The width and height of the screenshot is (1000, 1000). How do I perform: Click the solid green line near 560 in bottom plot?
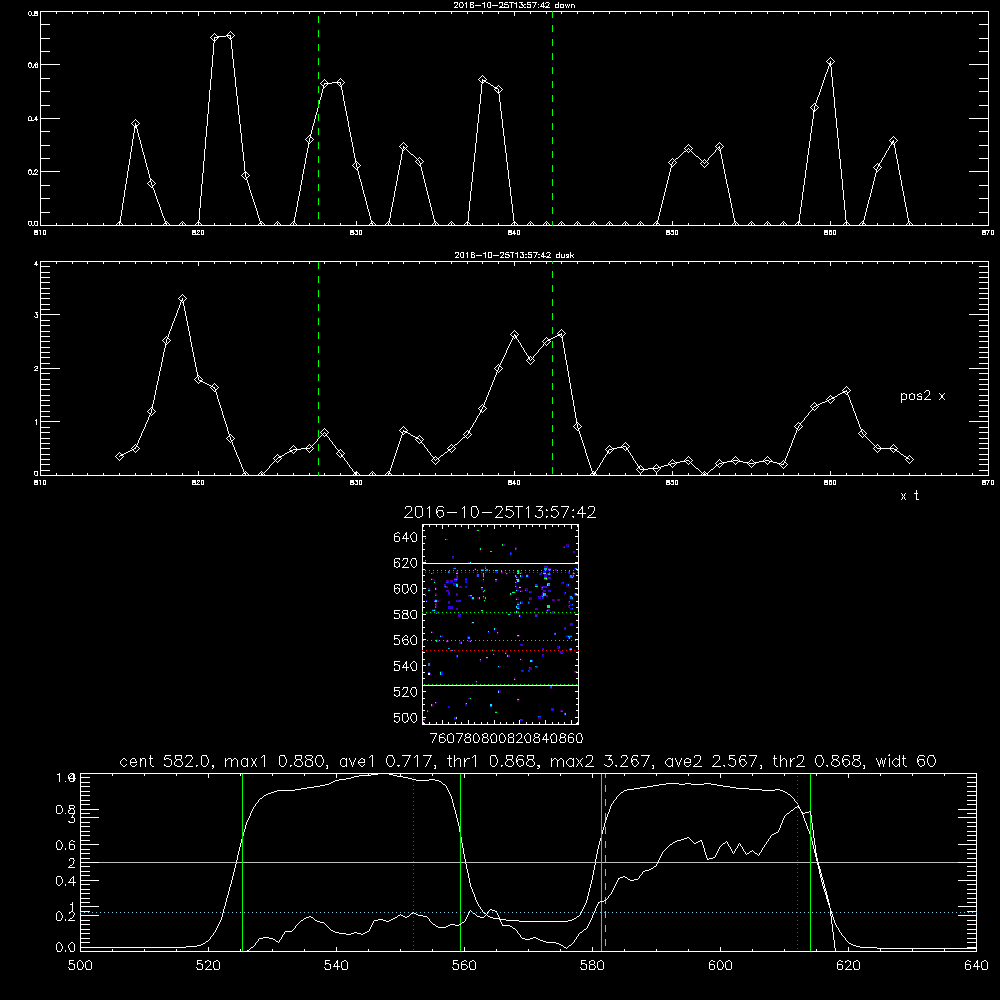click(x=460, y=861)
